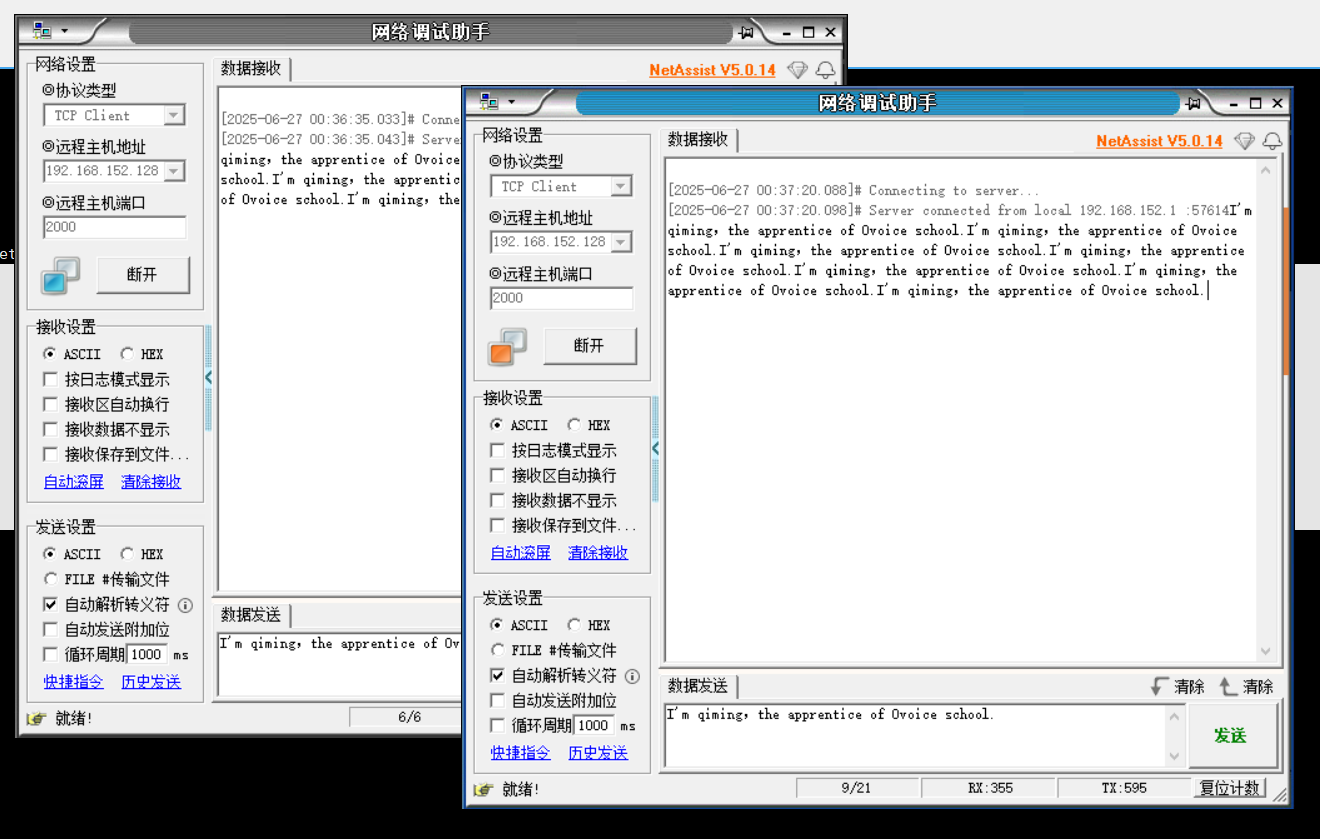Click remote port 2000 field in front window

pyautogui.click(x=562, y=298)
